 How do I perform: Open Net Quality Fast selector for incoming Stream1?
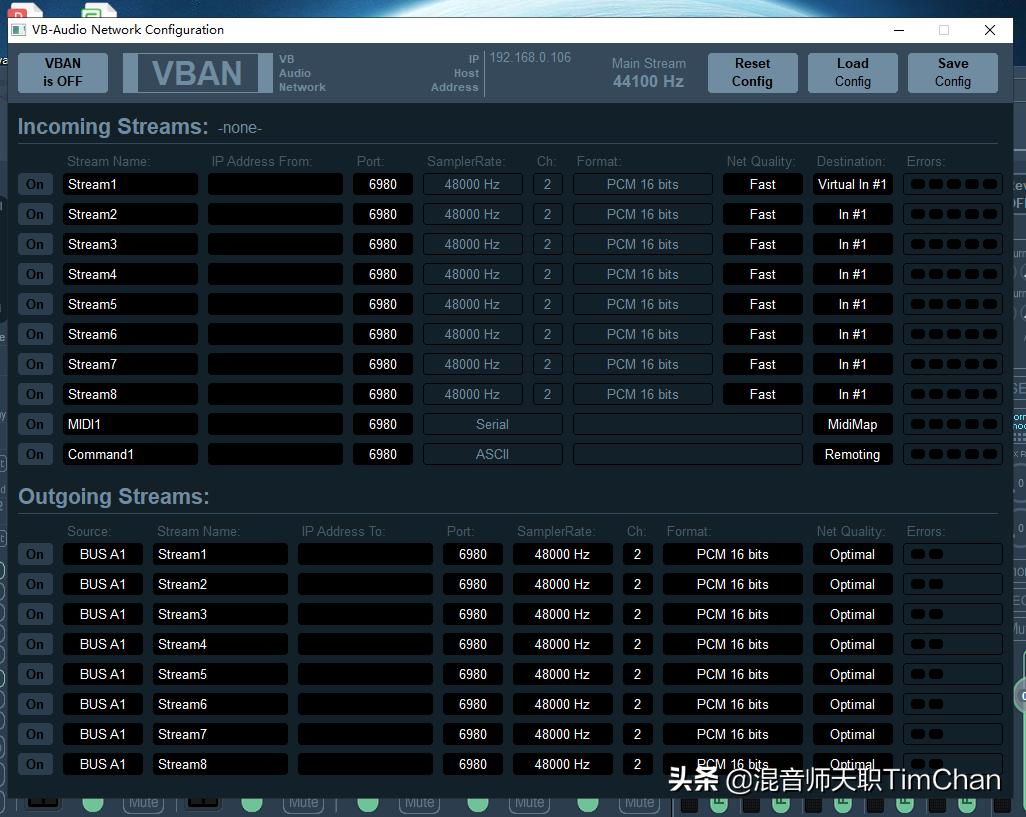(762, 184)
